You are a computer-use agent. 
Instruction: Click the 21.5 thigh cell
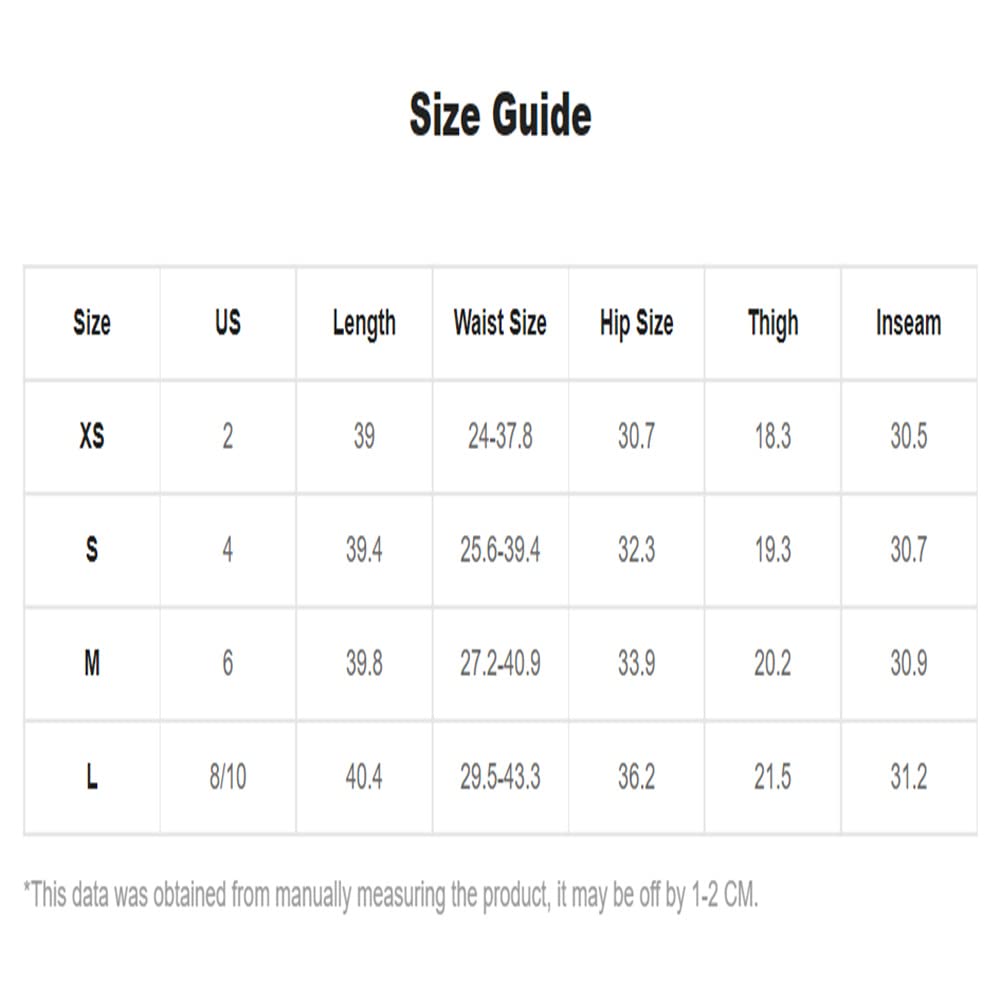point(772,777)
